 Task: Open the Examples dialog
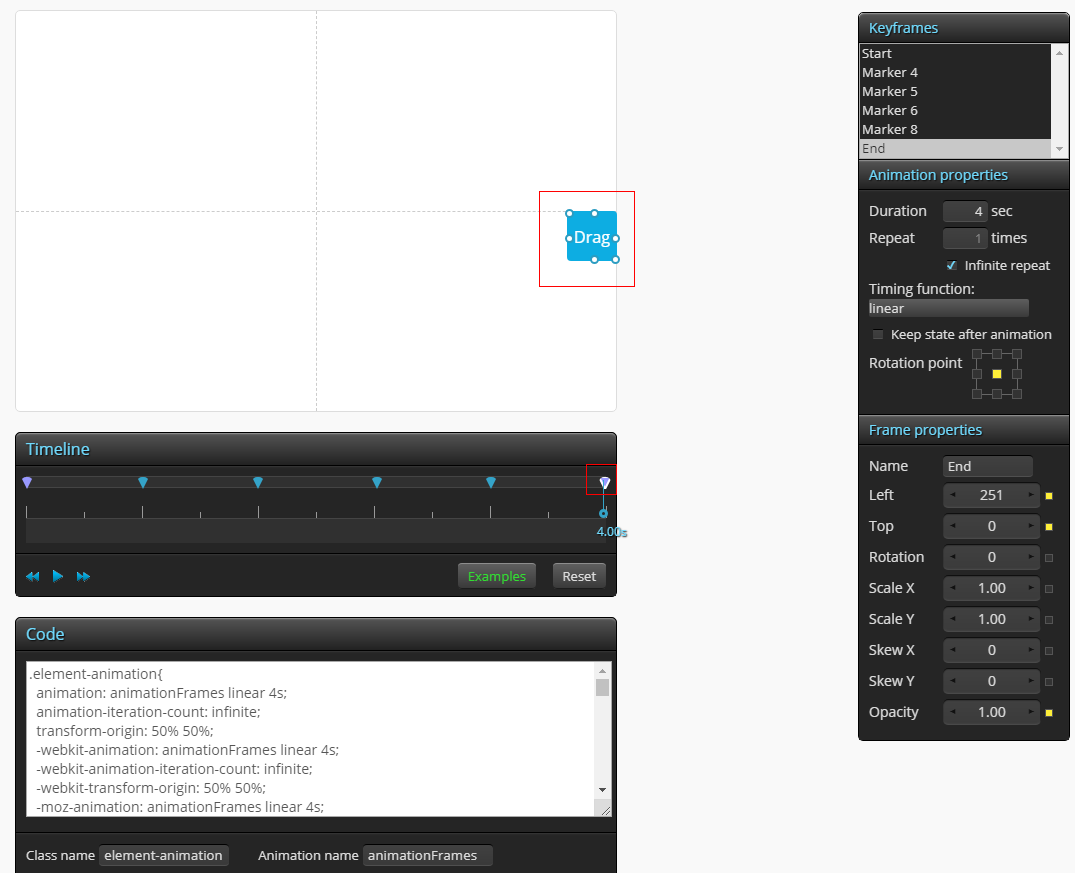(496, 576)
